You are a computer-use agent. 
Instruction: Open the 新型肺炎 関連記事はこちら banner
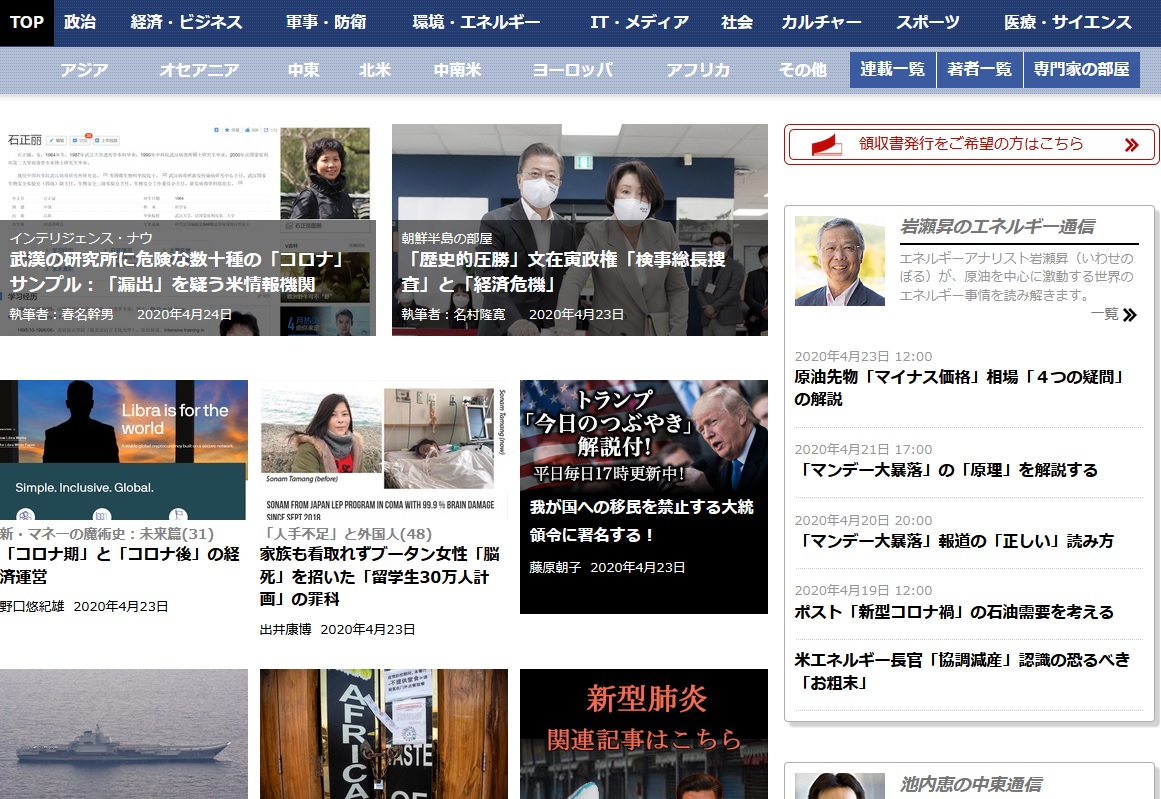[643, 734]
